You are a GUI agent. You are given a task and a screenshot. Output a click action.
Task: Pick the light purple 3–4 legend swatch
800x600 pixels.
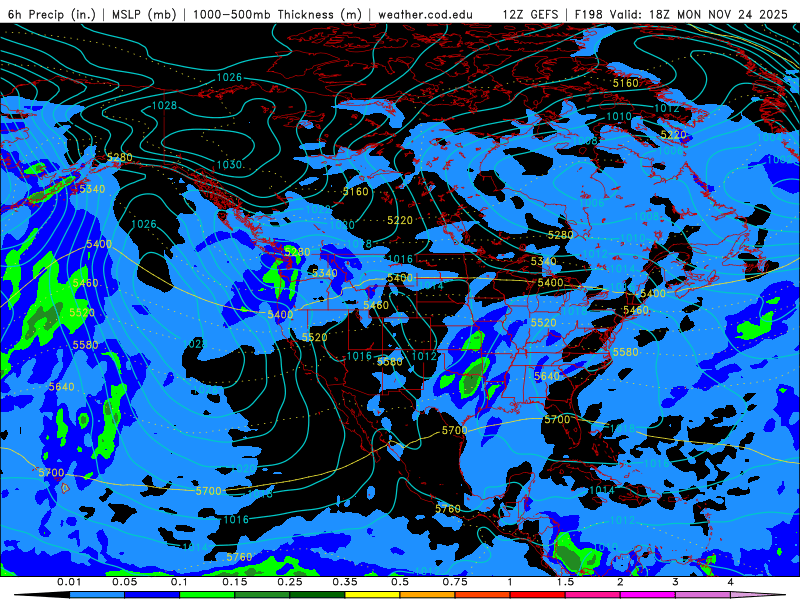tap(703, 595)
